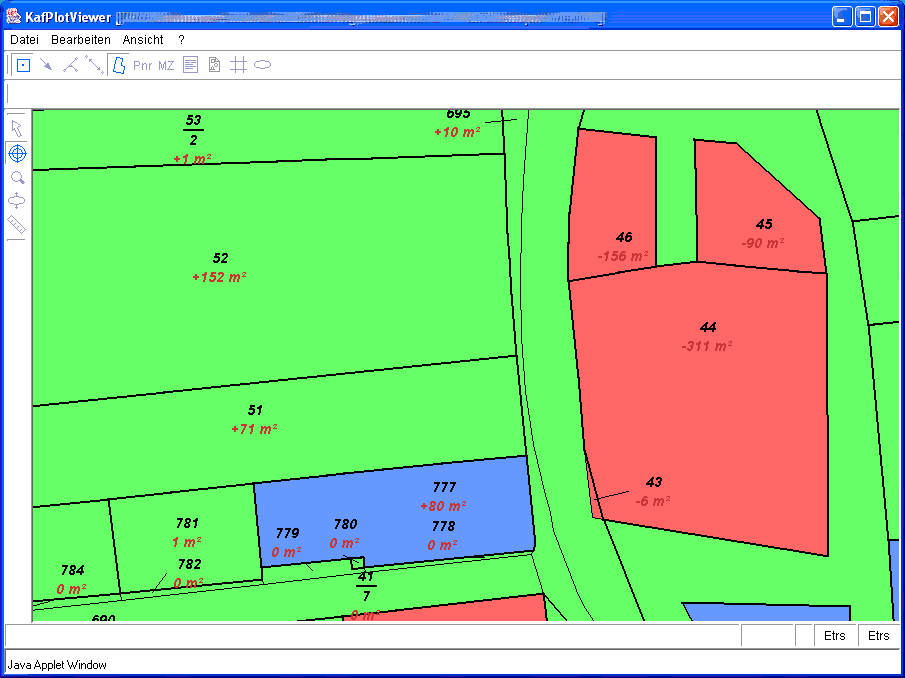Toggle the point display square icon
The image size is (905, 678).
[23, 65]
